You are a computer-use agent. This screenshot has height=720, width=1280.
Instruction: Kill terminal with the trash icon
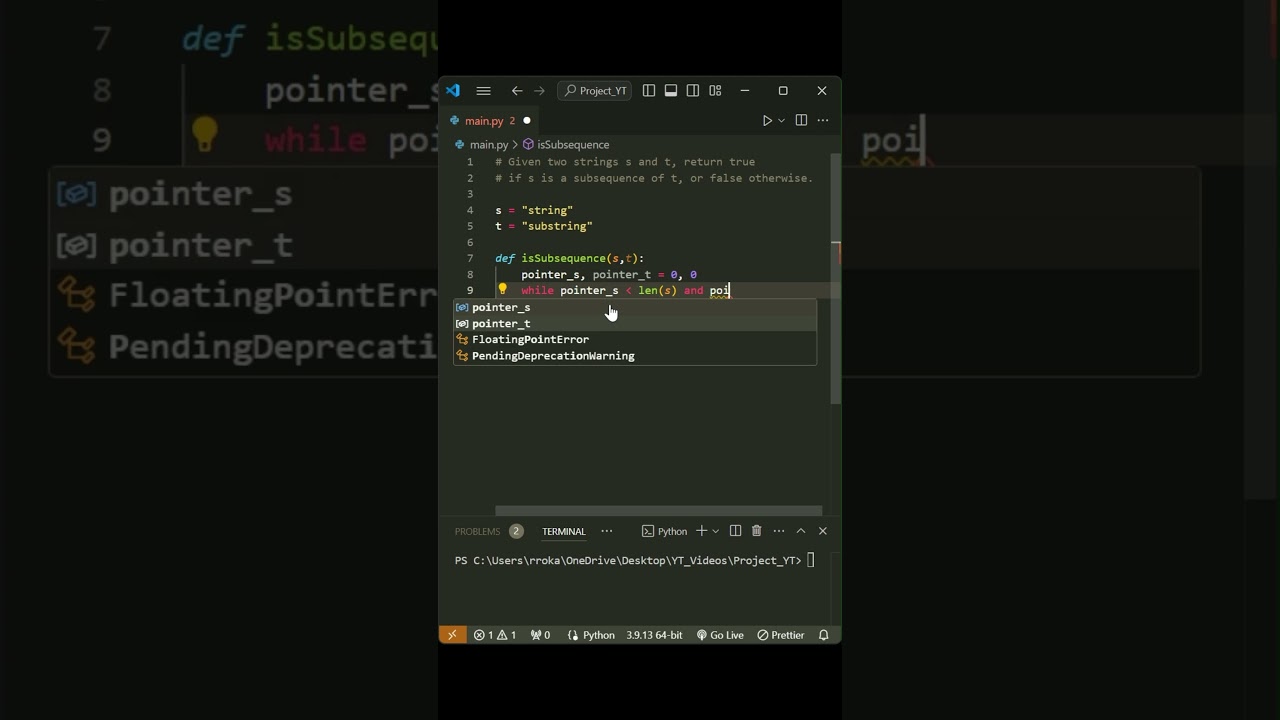pos(757,531)
